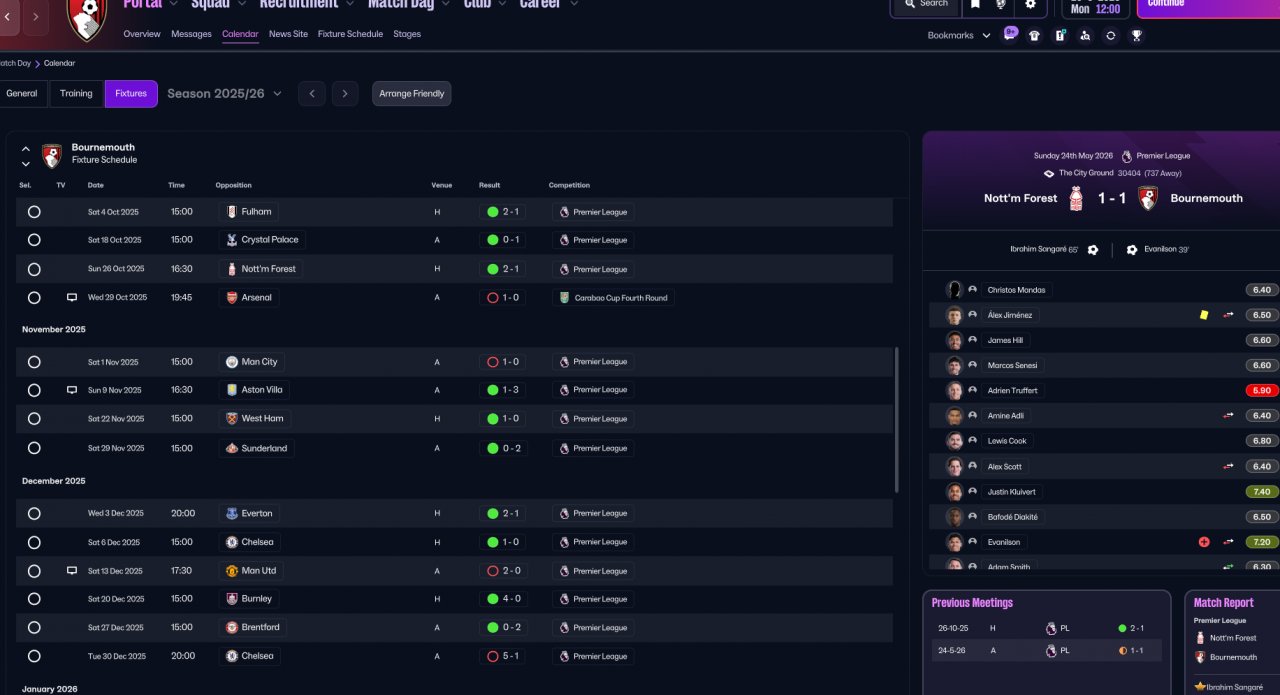1280x695 pixels.
Task: Click the fixture list vertical scrollbar
Action: click(x=896, y=420)
